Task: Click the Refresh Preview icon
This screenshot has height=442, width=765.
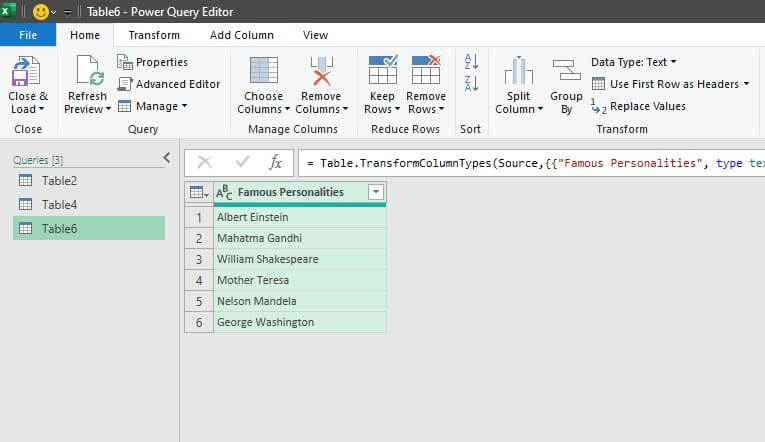Action: coord(89,71)
